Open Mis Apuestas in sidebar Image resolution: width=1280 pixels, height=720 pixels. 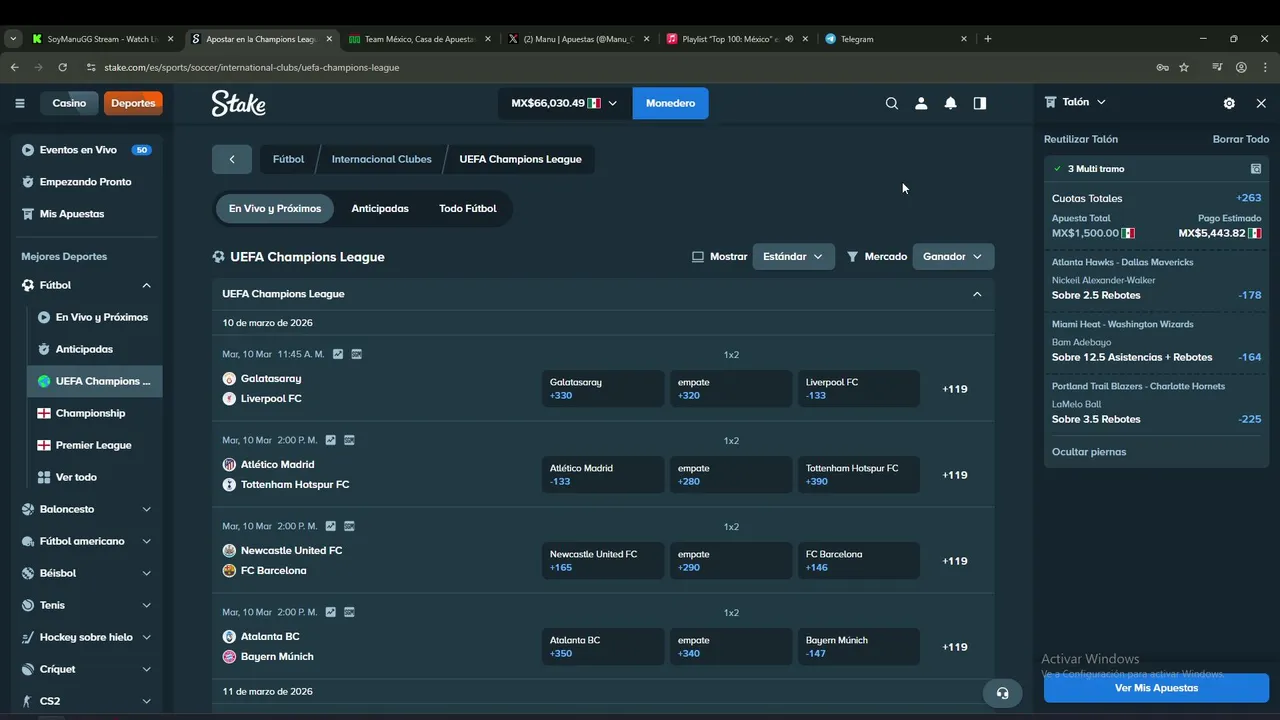tap(87, 214)
